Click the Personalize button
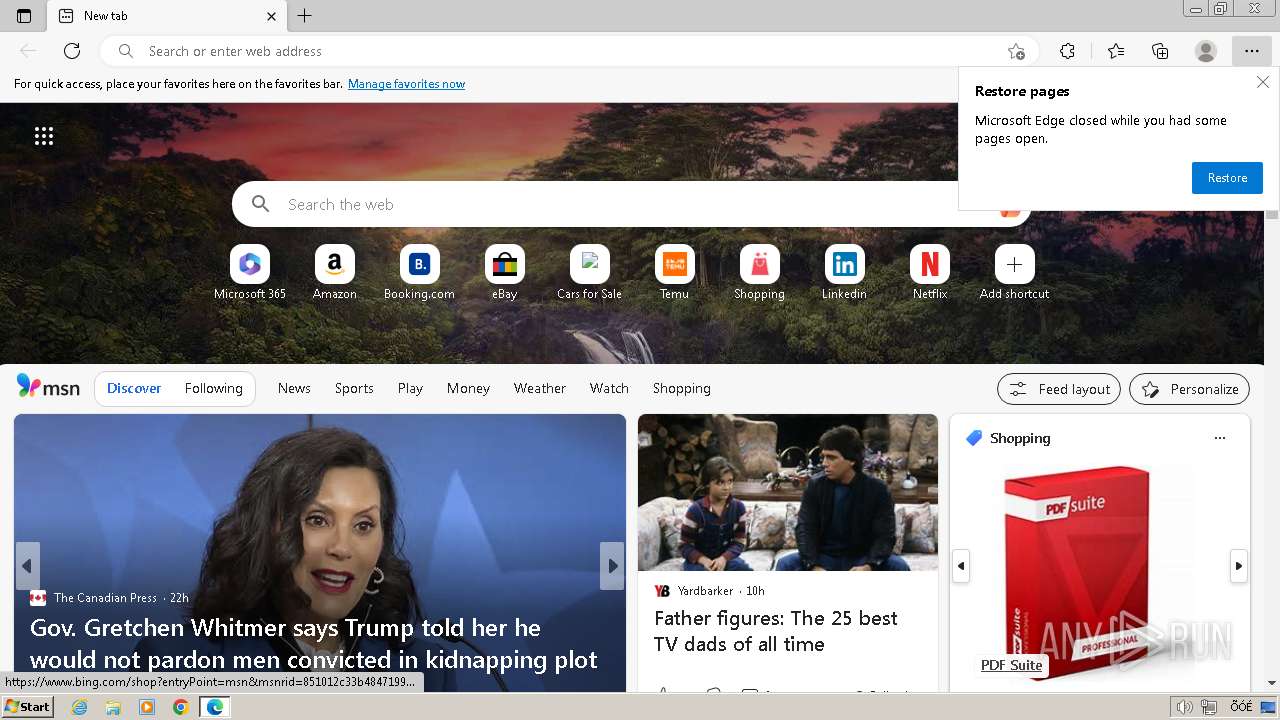 point(1189,389)
